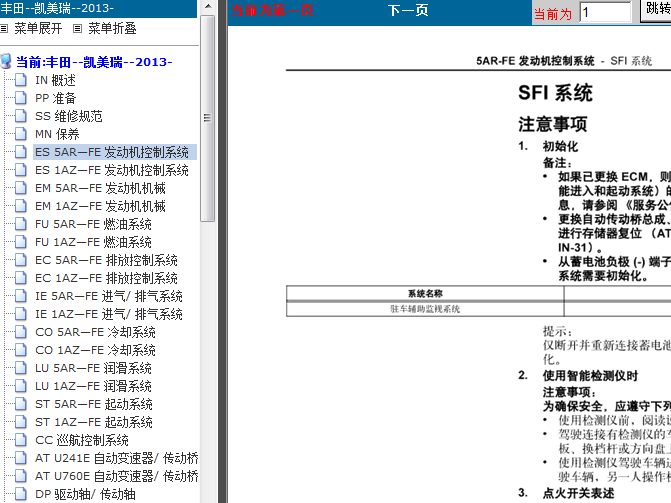This screenshot has width=671, height=503.
Task: Click page icon beside AT U241E 自动变速器
Action: (x=21, y=458)
